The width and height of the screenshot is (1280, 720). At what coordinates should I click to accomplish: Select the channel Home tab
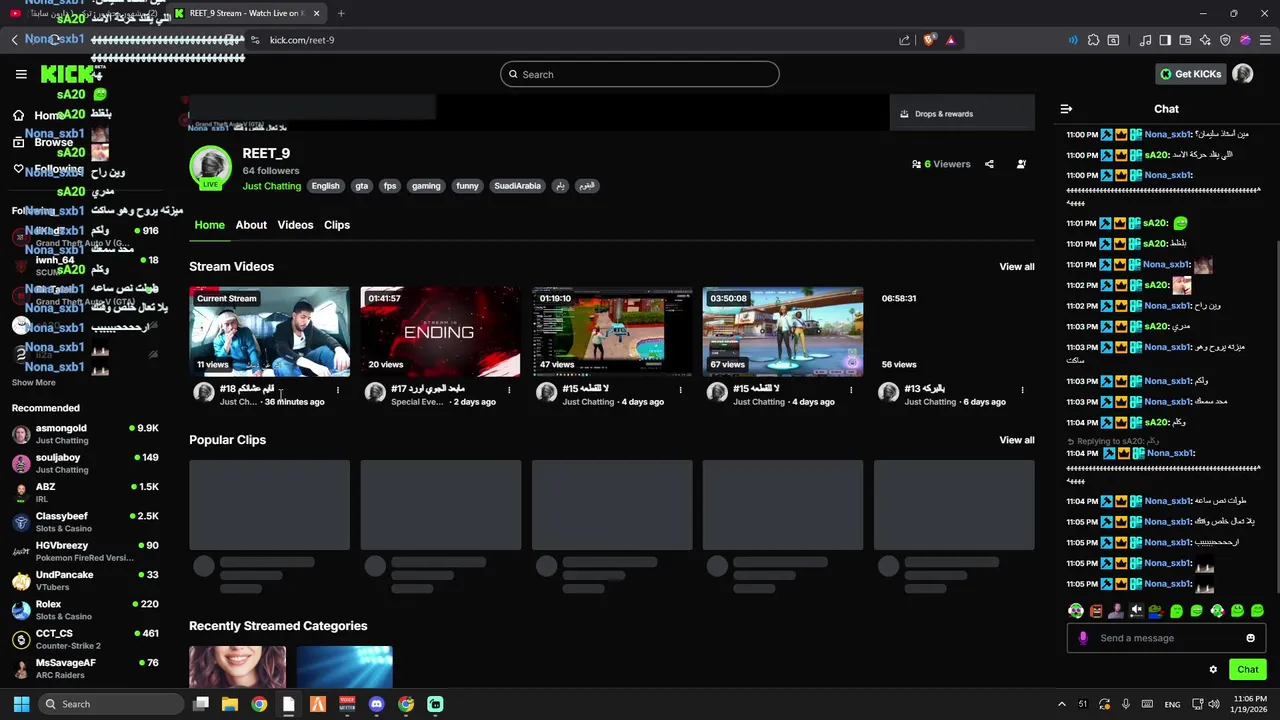209,225
